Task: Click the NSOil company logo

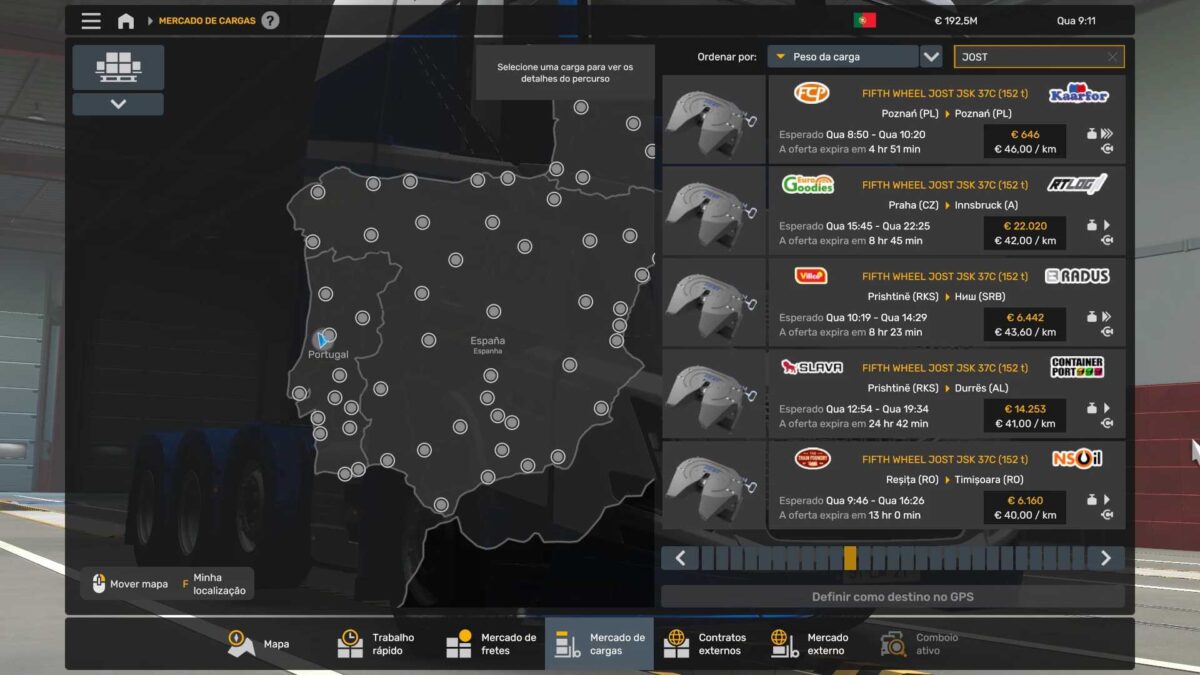Action: tap(1077, 459)
